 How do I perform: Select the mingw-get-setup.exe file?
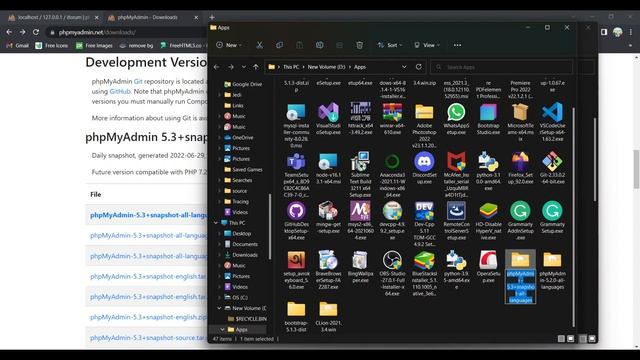tap(328, 218)
